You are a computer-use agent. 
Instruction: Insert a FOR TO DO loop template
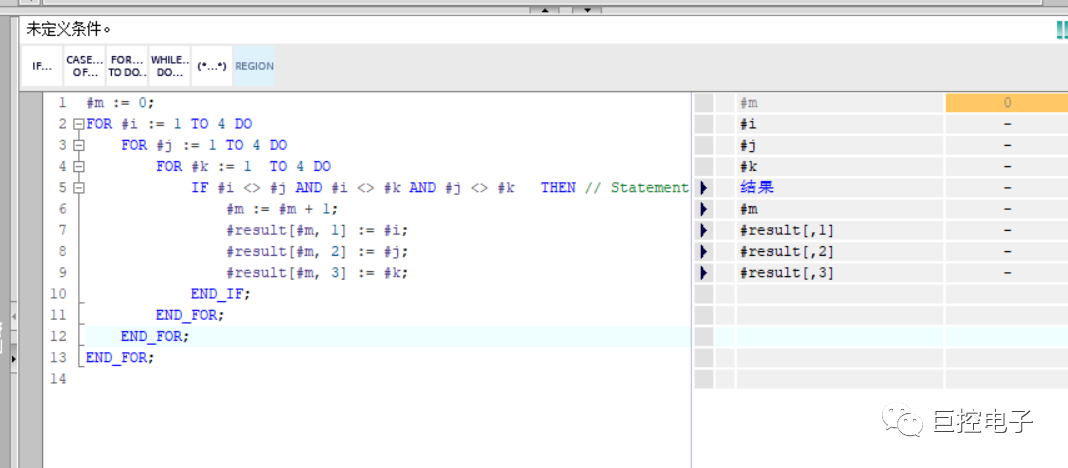(x=127, y=66)
